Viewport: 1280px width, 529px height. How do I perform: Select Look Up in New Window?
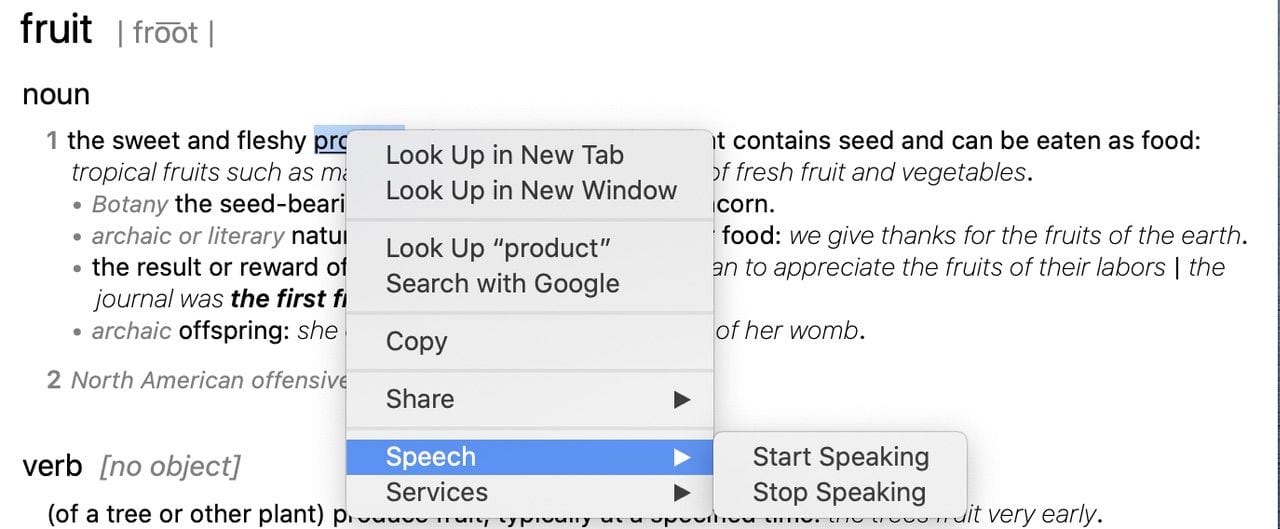[531, 190]
